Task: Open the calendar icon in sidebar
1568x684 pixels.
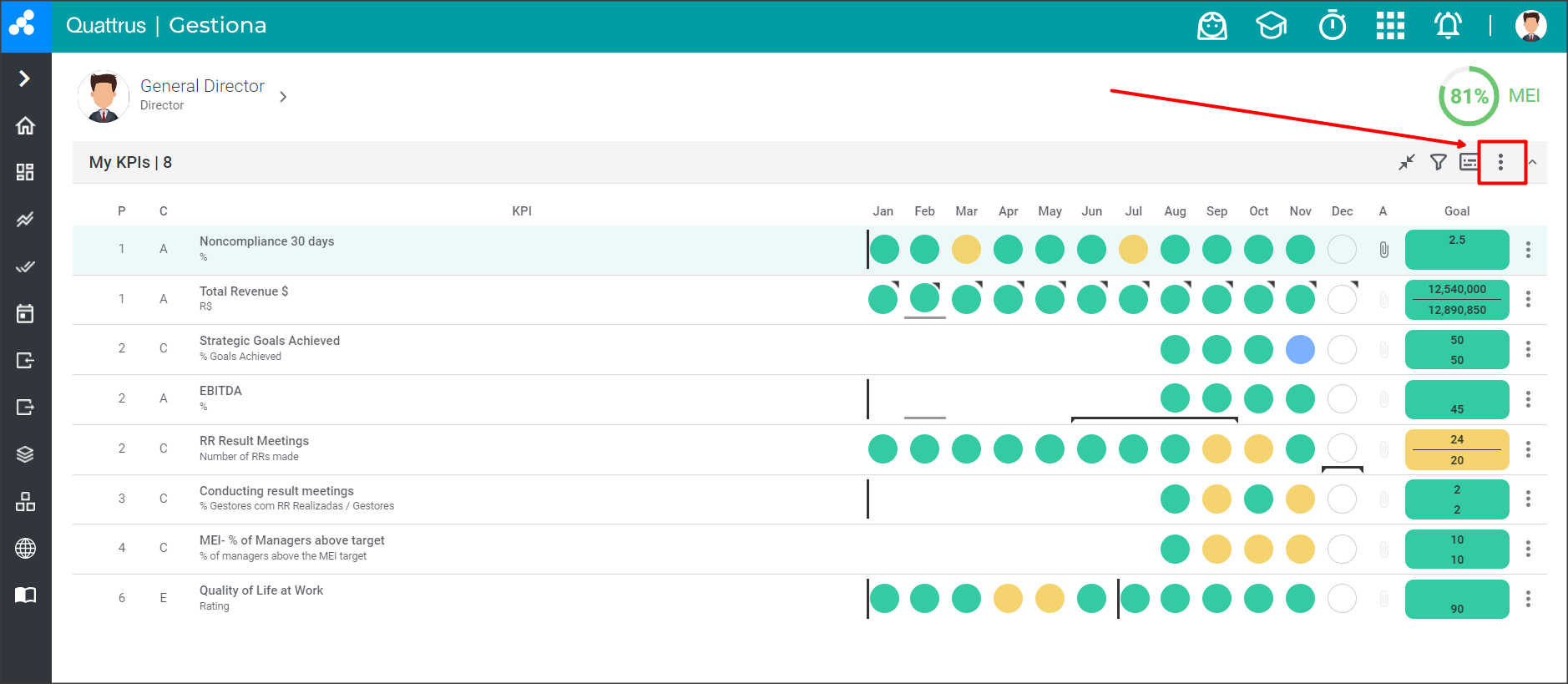Action: coord(25,313)
